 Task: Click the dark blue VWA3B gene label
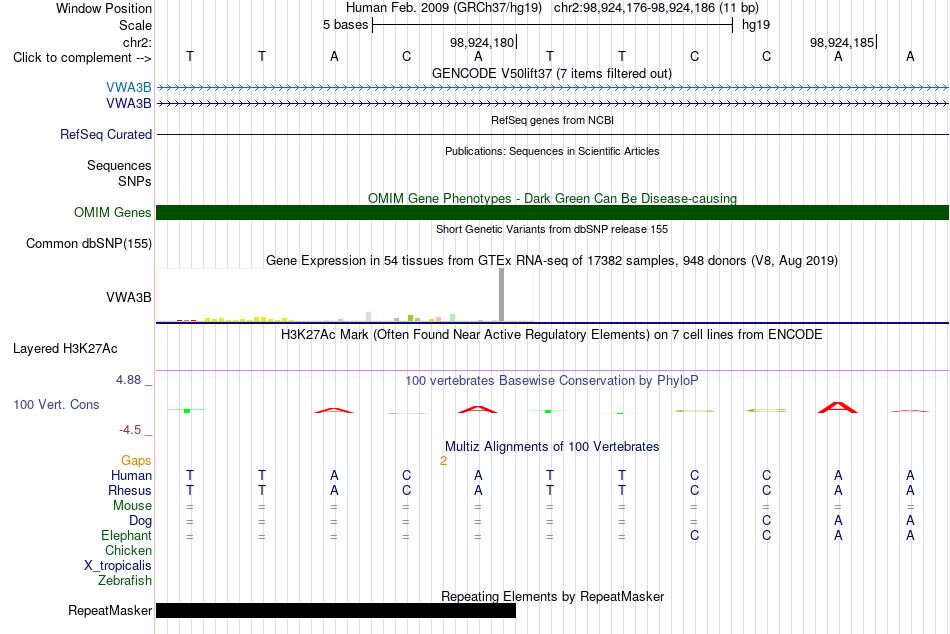click(128, 104)
